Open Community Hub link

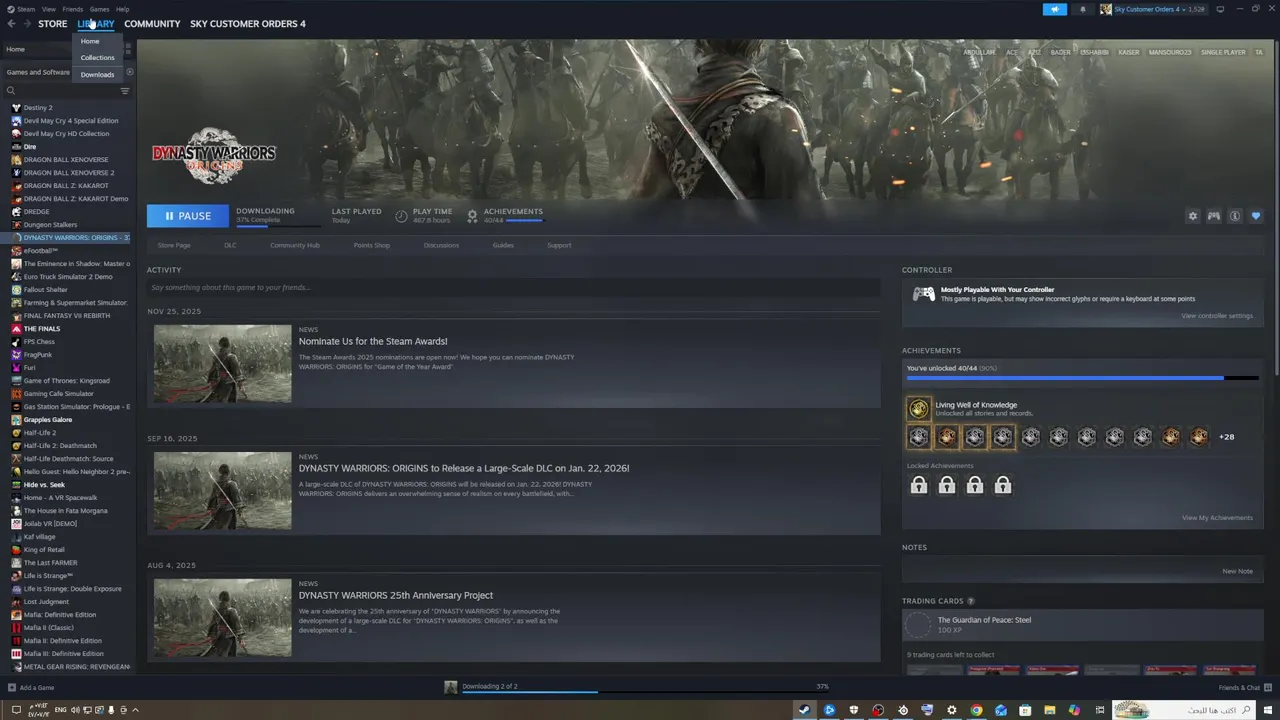[x=295, y=245]
